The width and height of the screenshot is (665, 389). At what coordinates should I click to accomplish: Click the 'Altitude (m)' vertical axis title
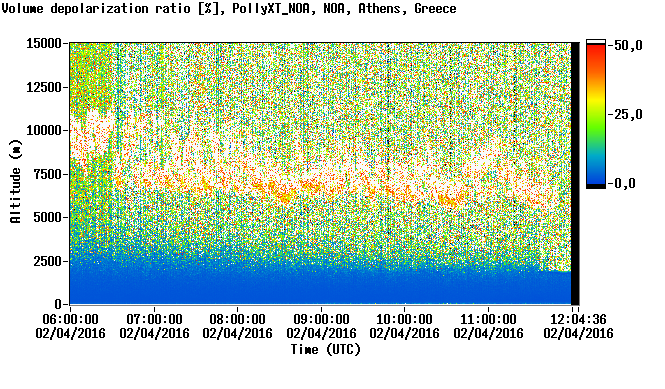coord(16,181)
